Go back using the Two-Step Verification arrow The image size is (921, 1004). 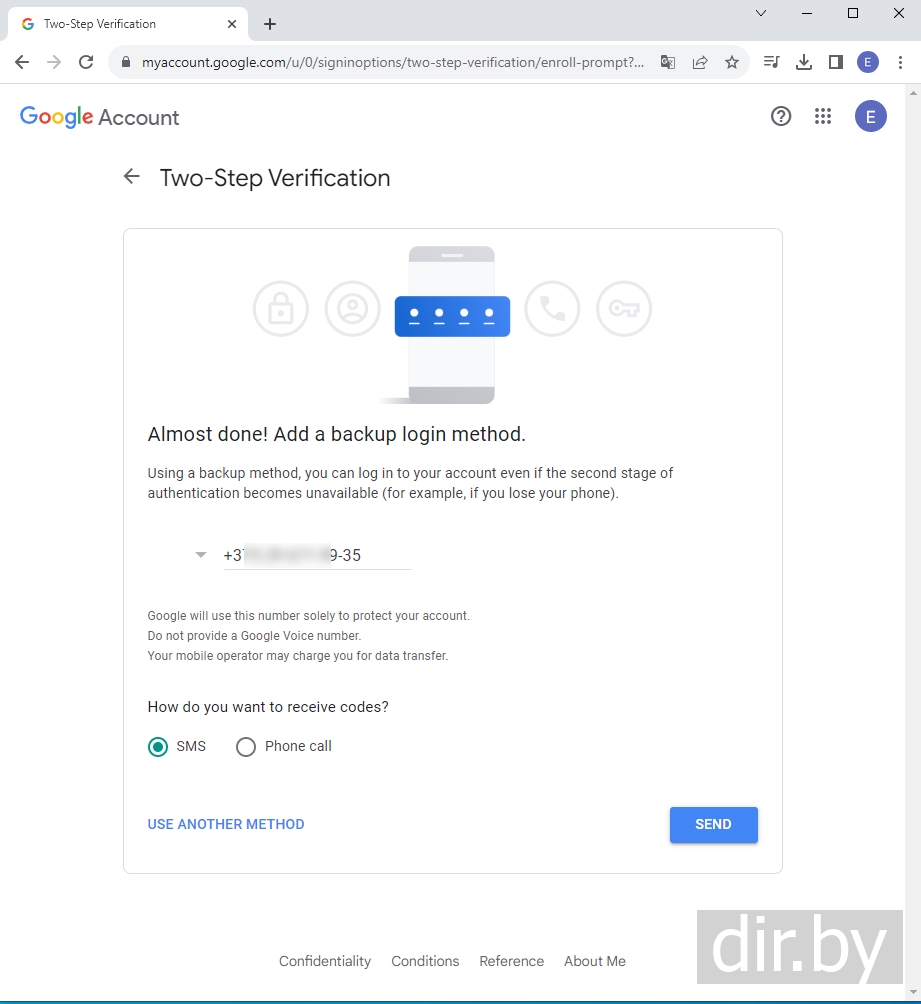(x=132, y=177)
